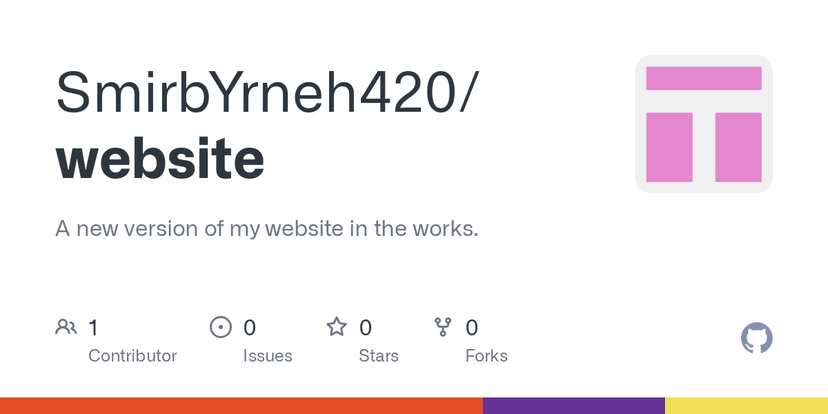Screen dimensions: 828x414
Task: Open the pink identicon avatar image
Action: (704, 124)
